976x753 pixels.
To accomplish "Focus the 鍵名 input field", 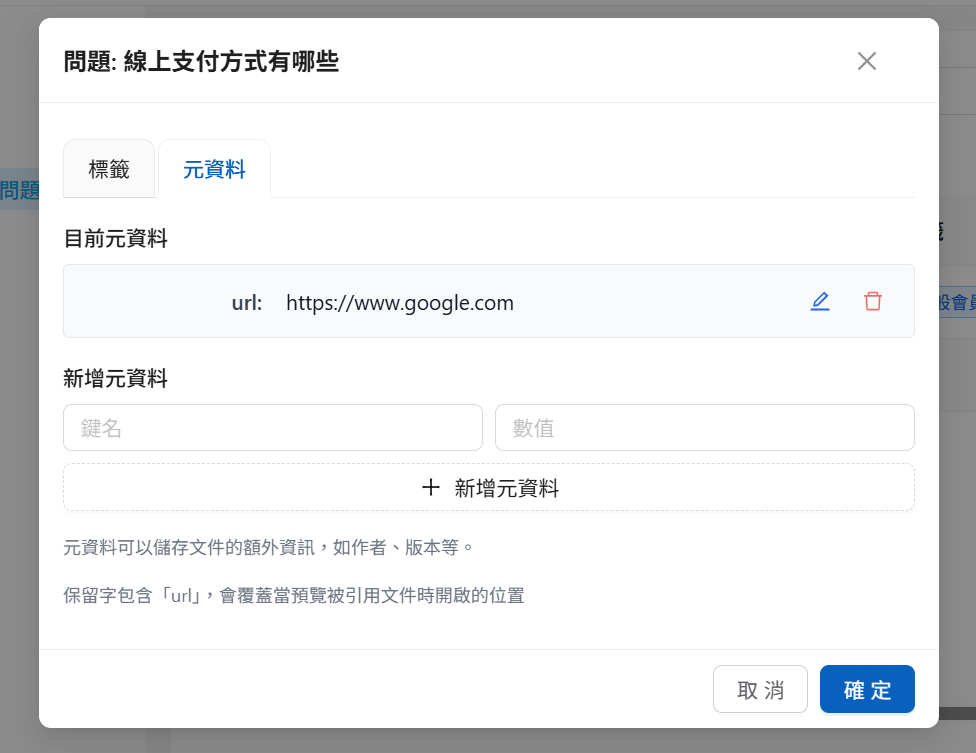I will 272,428.
